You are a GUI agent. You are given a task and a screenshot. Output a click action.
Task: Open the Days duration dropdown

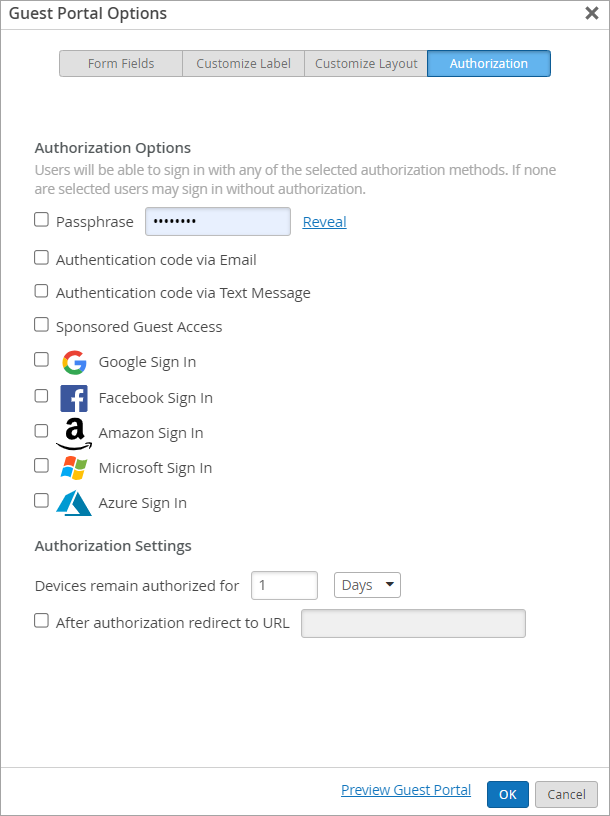click(367, 585)
